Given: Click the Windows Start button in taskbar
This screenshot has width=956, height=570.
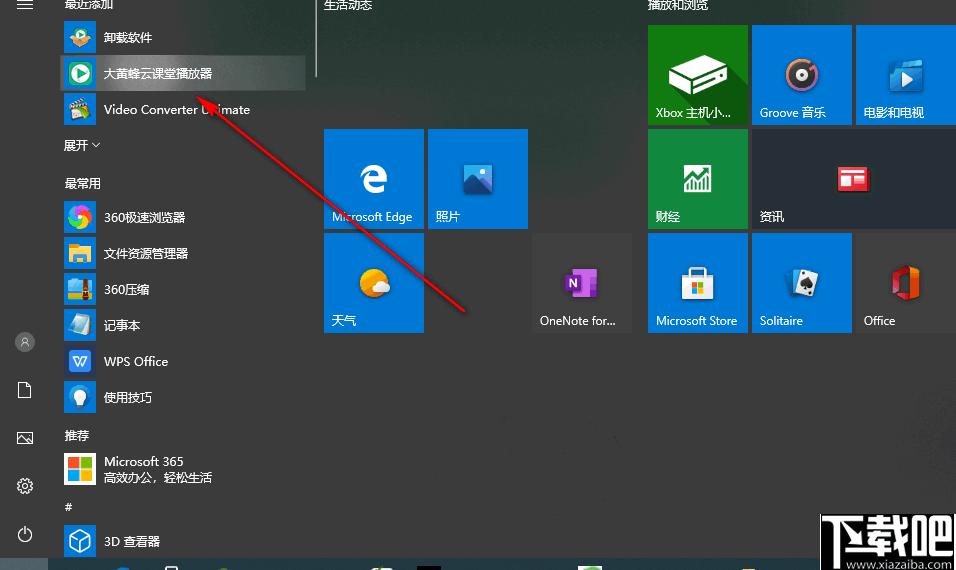Looking at the screenshot, I should pos(24,564).
